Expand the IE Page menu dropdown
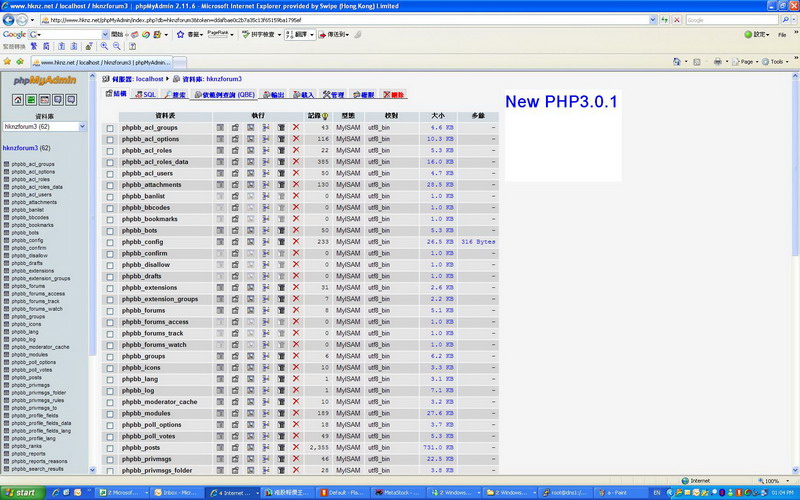This screenshot has height=500, width=800. [746, 62]
